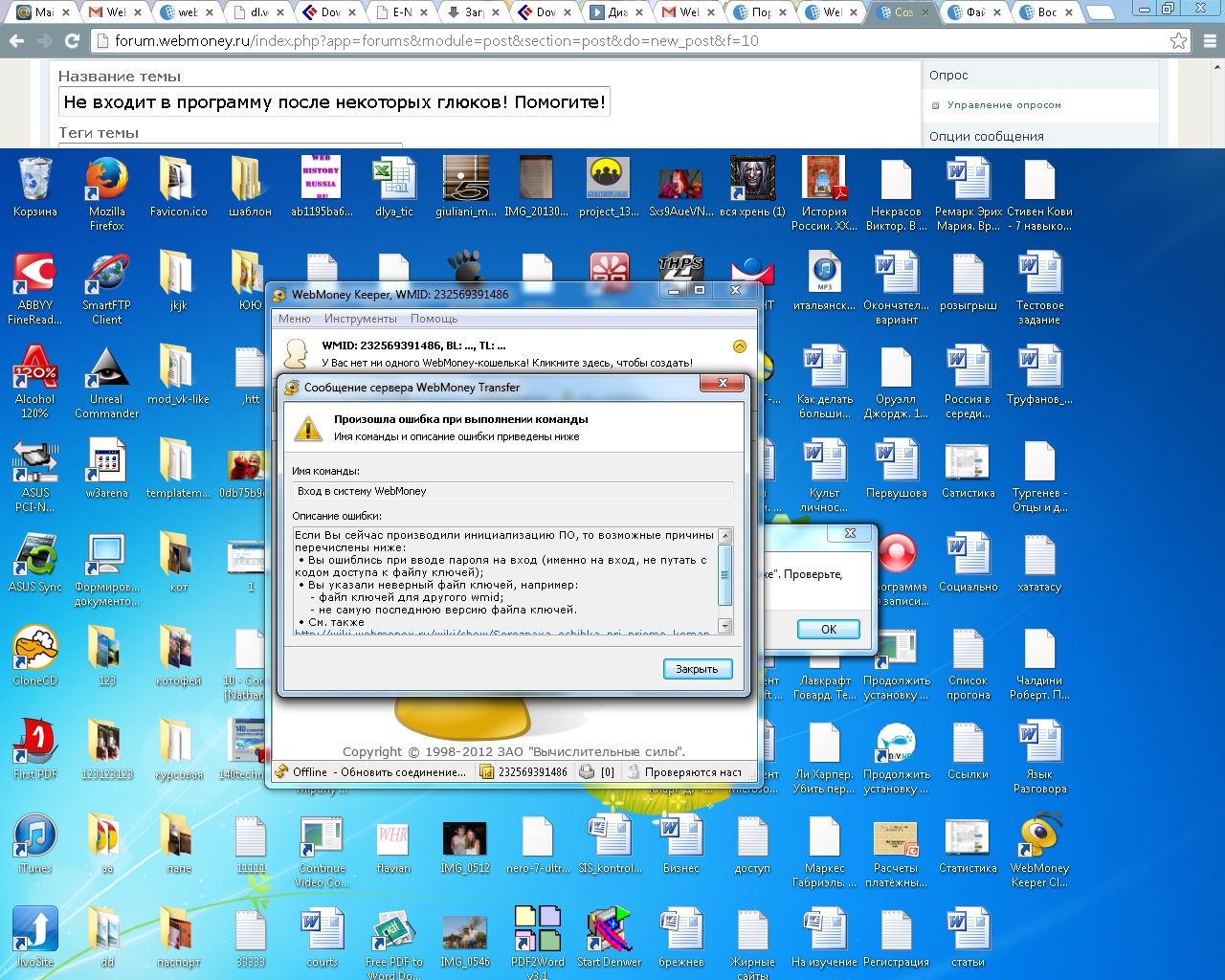Click the WMID 232569391486 status bar item
Viewport: 1225px width, 980px height.
[x=524, y=772]
